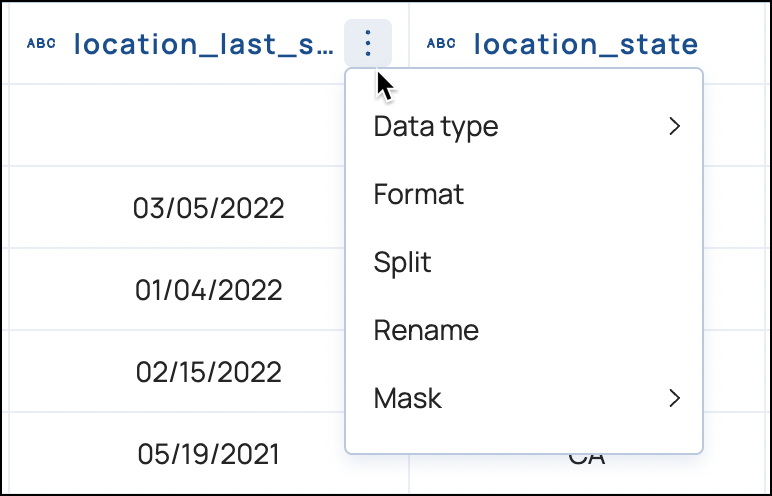This screenshot has height=496, width=772.
Task: Select the Split option
Action: pyautogui.click(x=402, y=262)
